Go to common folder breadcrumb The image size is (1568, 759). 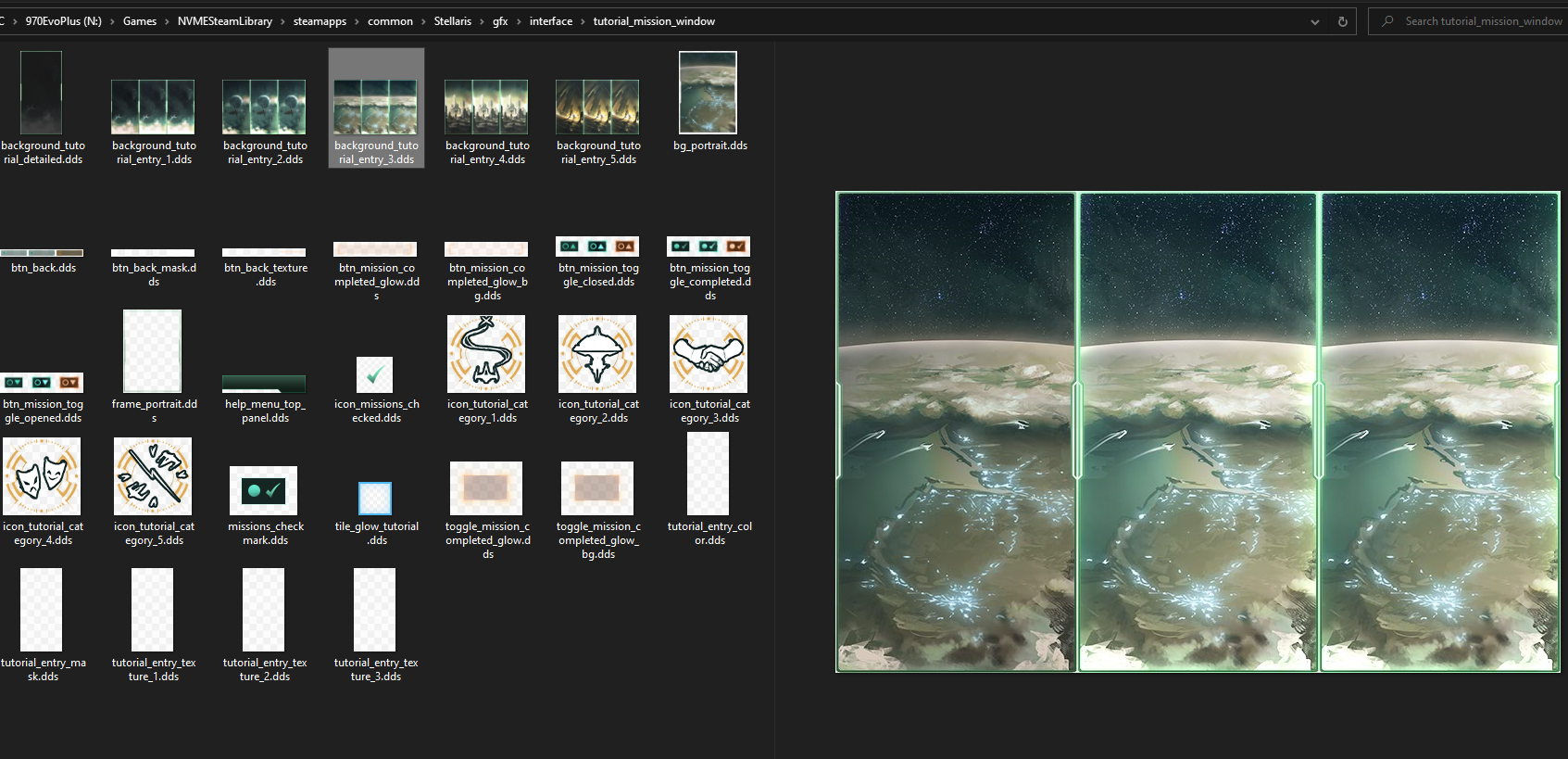coord(390,21)
